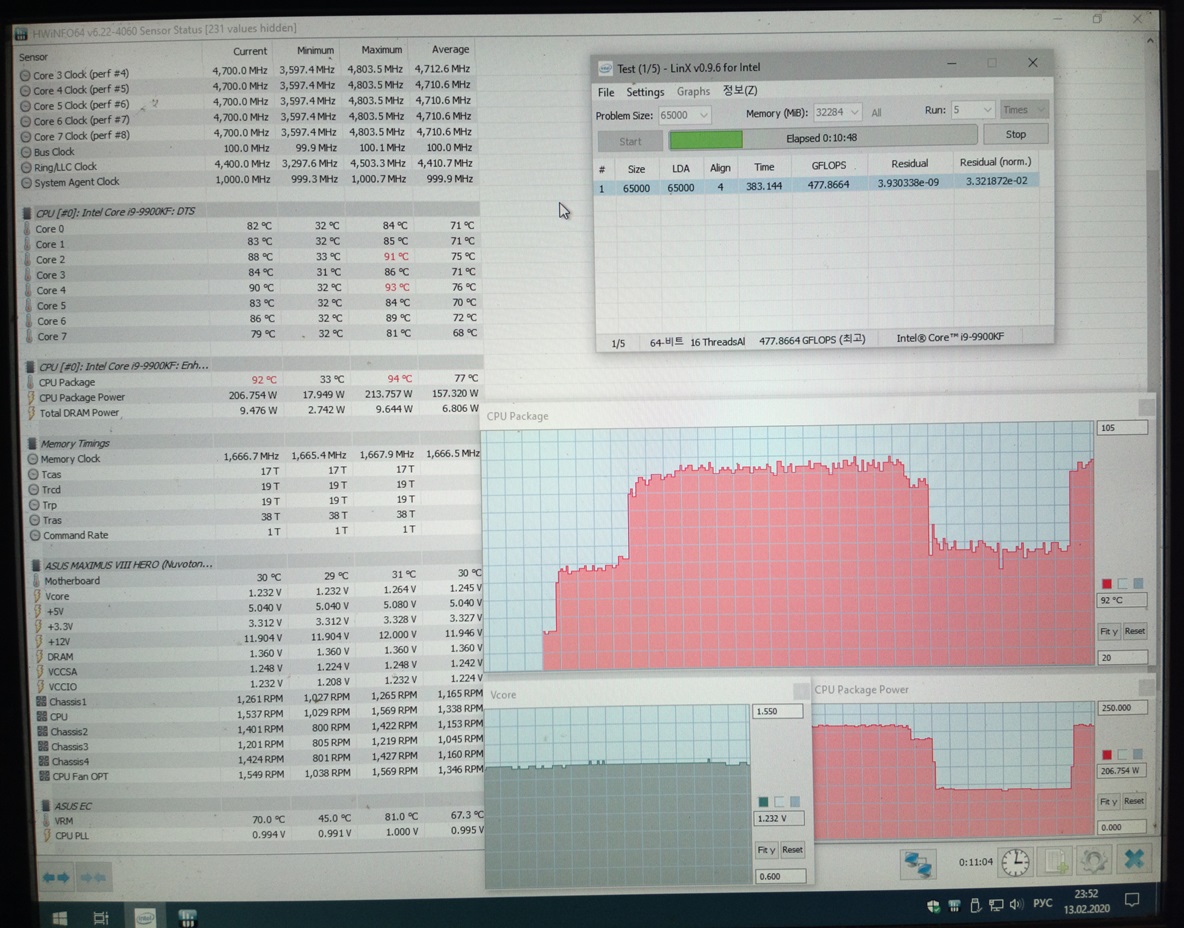Image resolution: width=1184 pixels, height=928 pixels.
Task: Select Ring/LLC Clock sensor row
Action: 249,165
